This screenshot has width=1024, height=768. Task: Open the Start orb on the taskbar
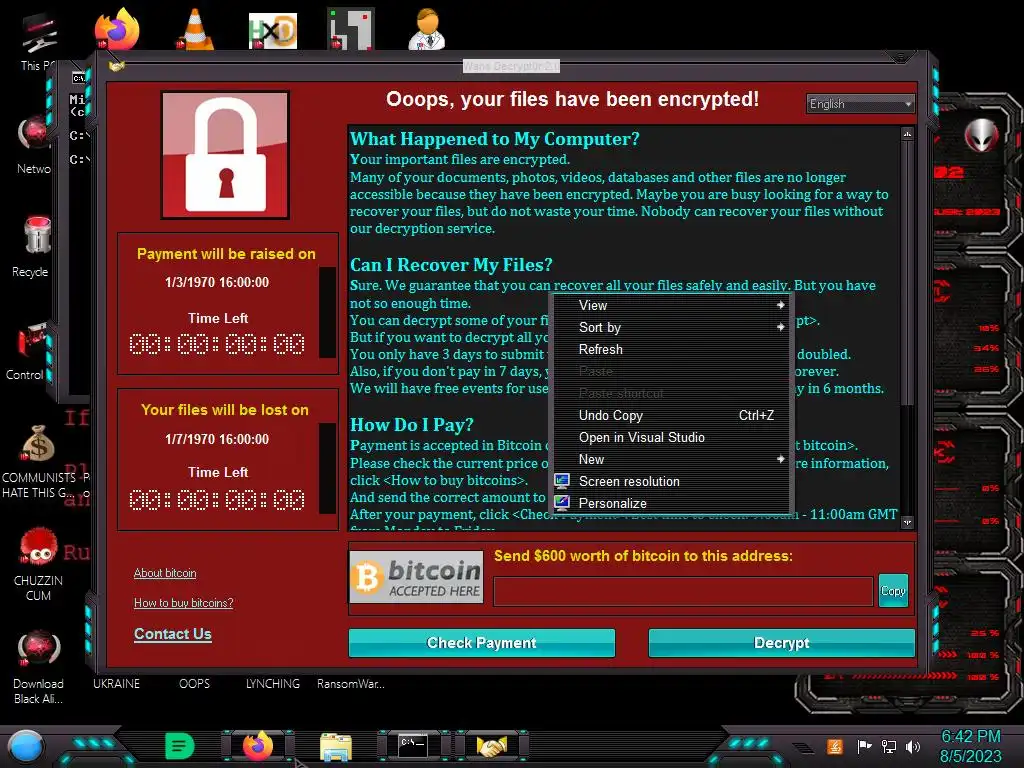tap(25, 747)
